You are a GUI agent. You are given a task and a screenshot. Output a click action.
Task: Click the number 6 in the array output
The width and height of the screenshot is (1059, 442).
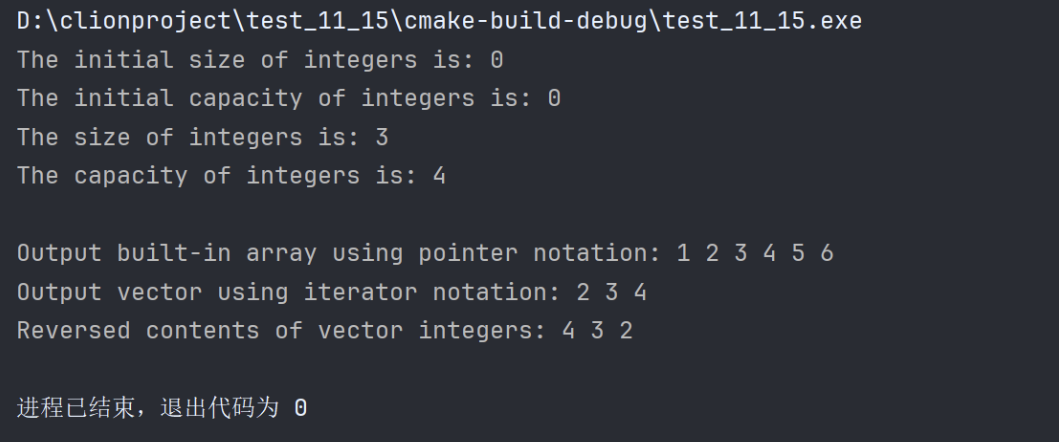826,253
